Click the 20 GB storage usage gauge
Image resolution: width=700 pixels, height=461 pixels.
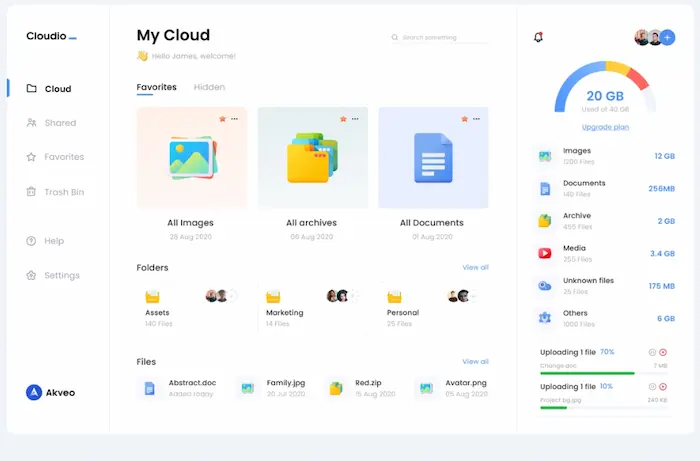pyautogui.click(x=605, y=87)
